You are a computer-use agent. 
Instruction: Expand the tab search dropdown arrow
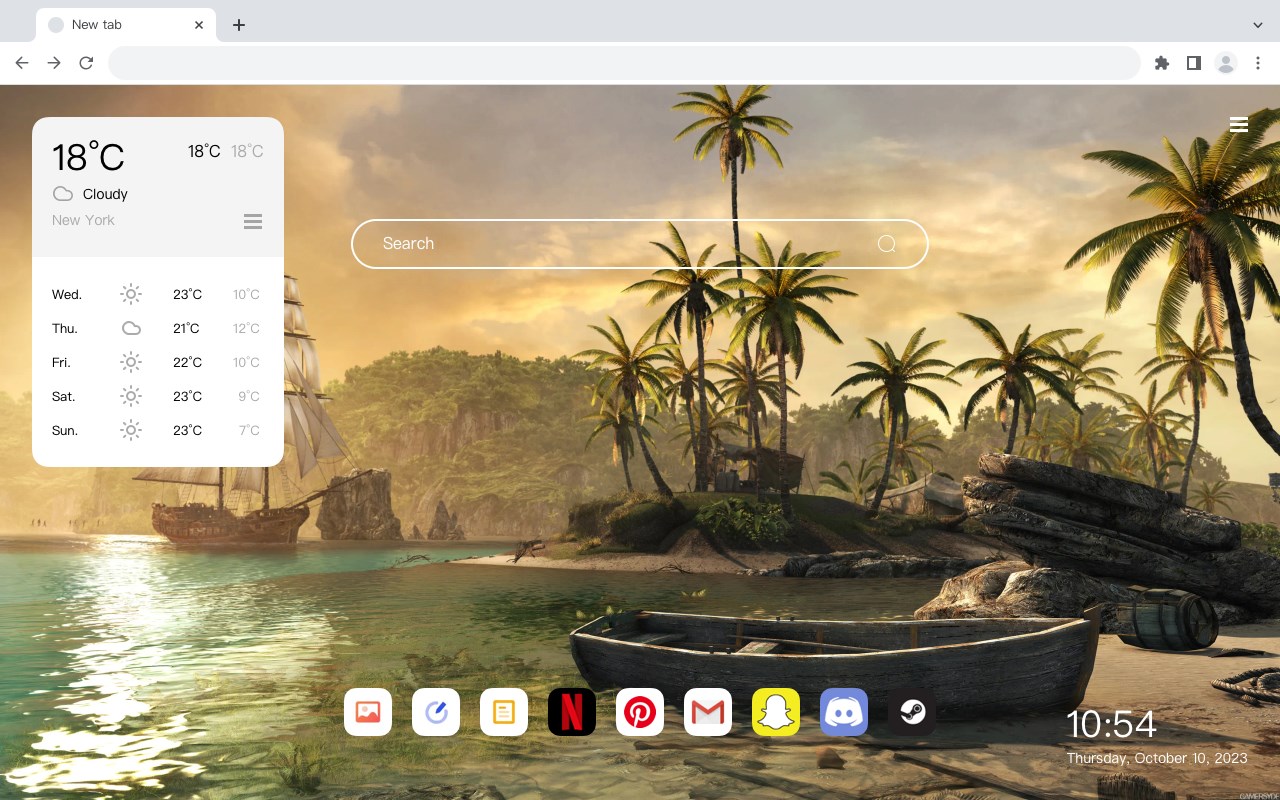point(1258,25)
